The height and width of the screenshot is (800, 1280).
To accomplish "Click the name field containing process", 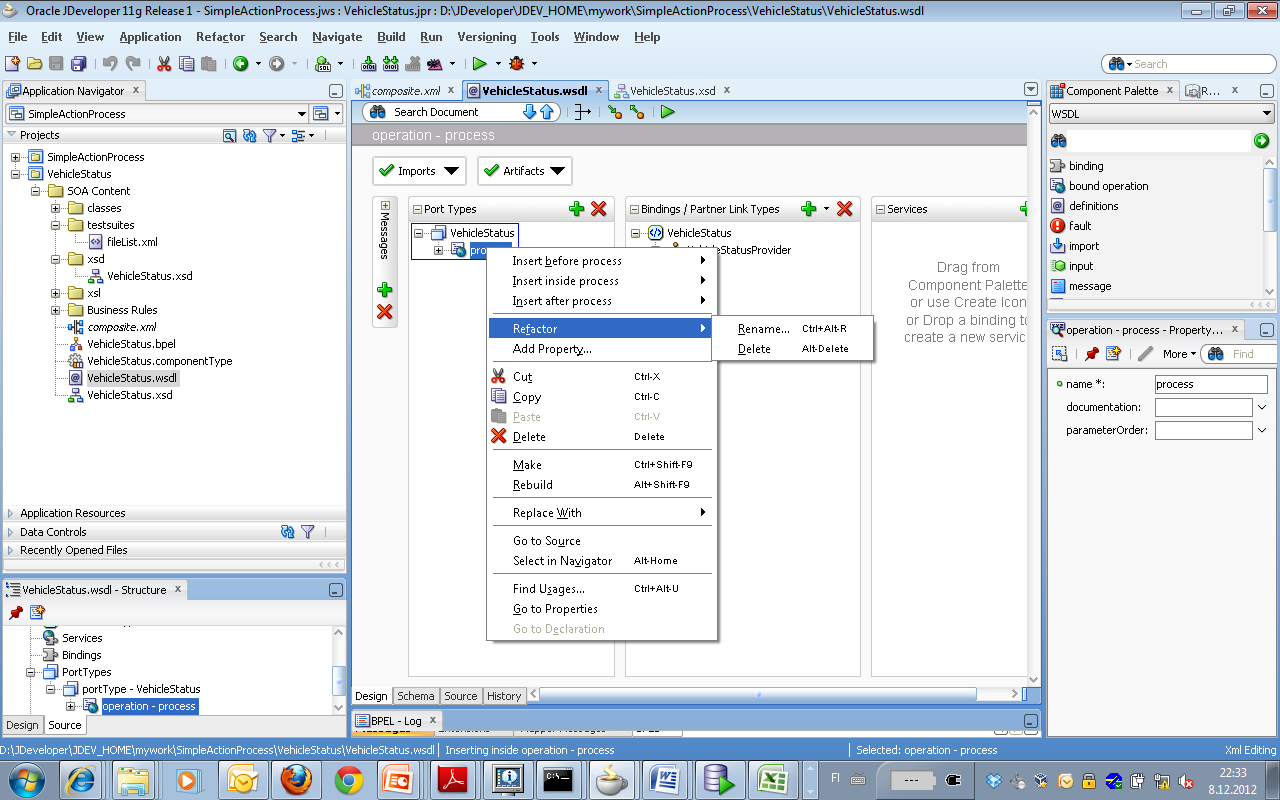I will [1211, 384].
